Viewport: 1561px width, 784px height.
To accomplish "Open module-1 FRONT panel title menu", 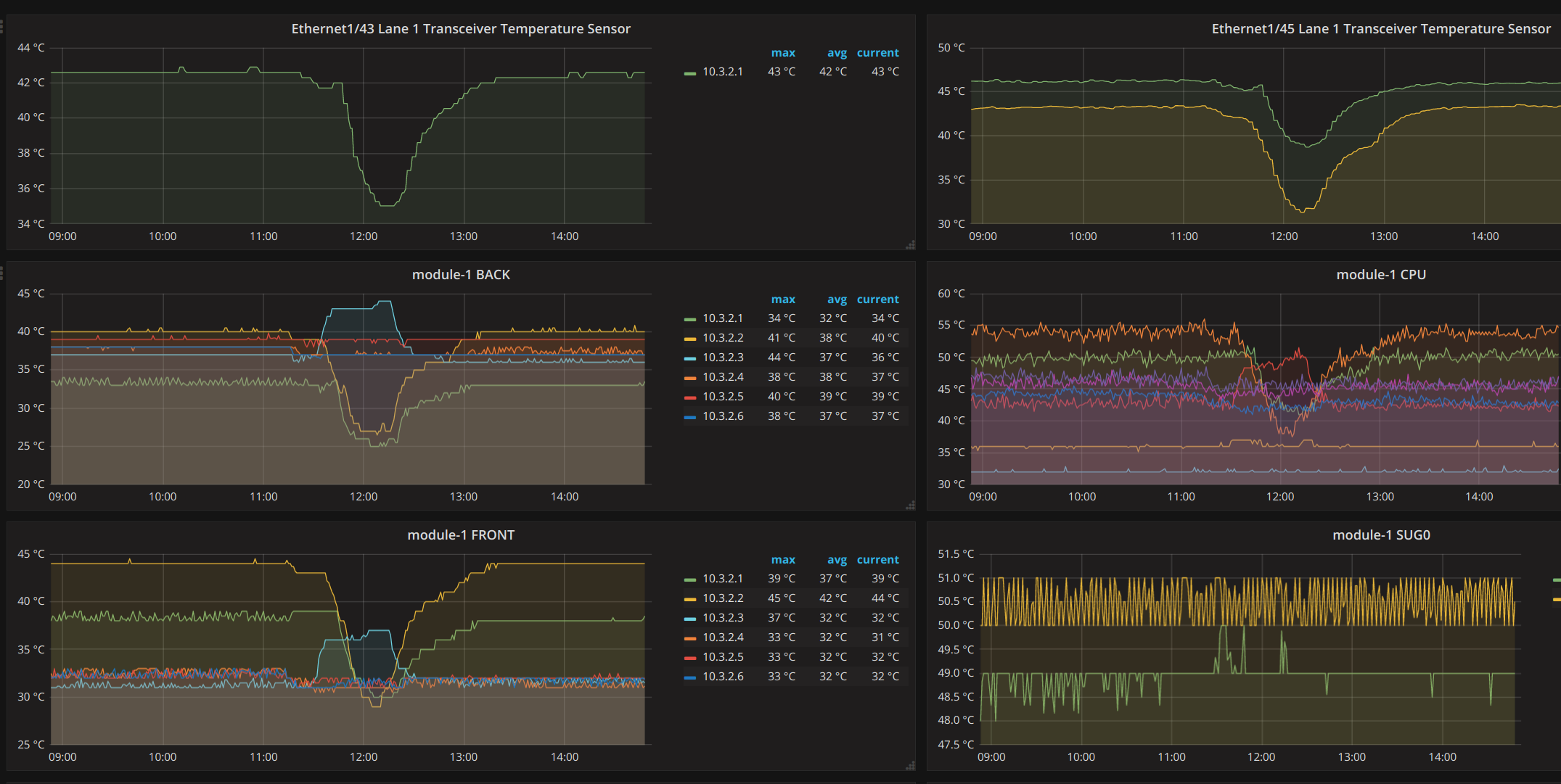I will coord(461,535).
